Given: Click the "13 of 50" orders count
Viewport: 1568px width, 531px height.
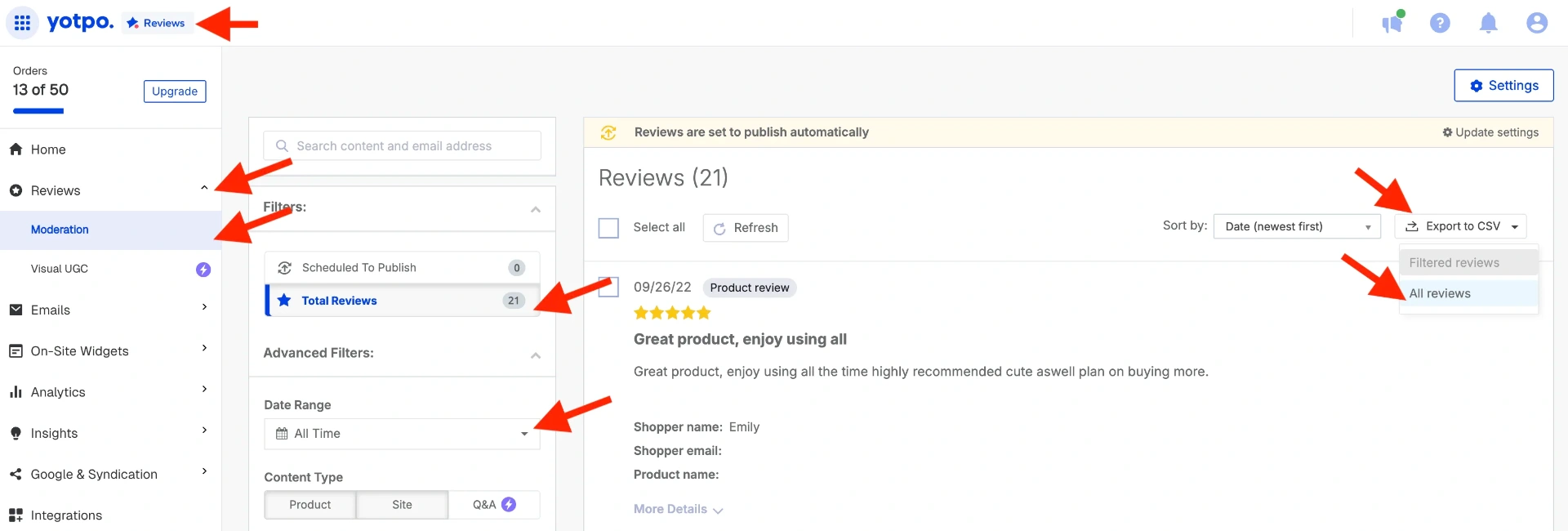Looking at the screenshot, I should [x=41, y=90].
